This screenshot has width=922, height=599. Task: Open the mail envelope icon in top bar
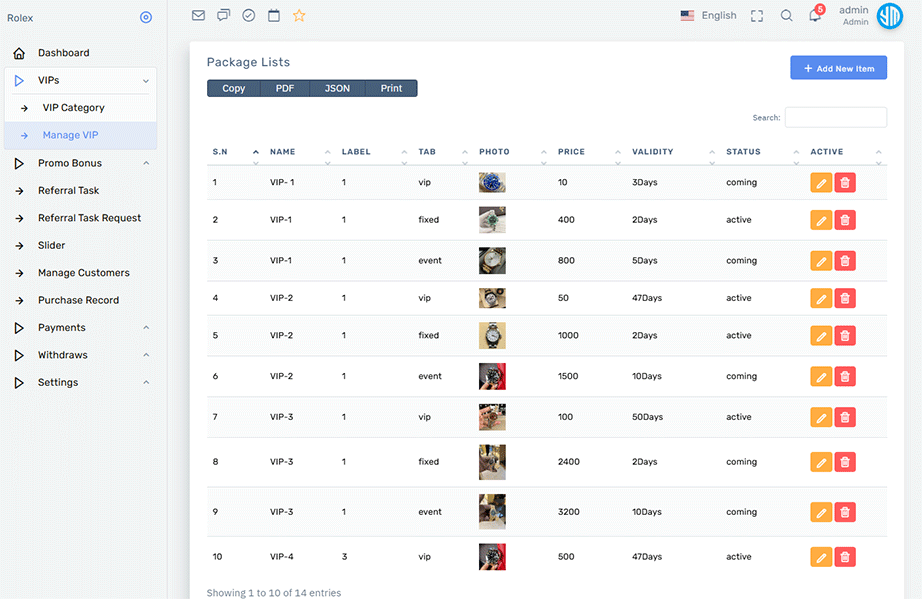(198, 16)
